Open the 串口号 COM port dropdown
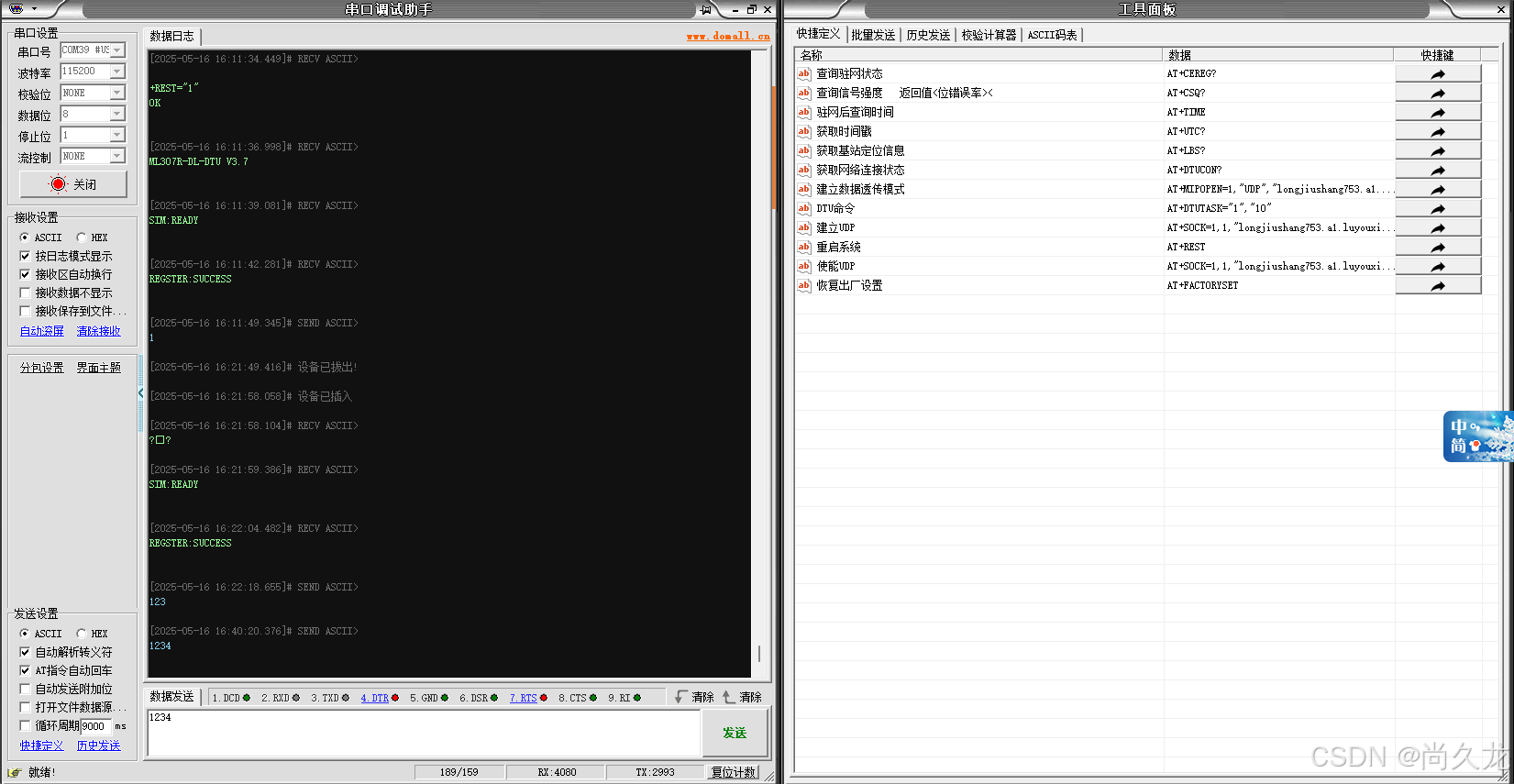This screenshot has height=784, width=1514. click(117, 50)
